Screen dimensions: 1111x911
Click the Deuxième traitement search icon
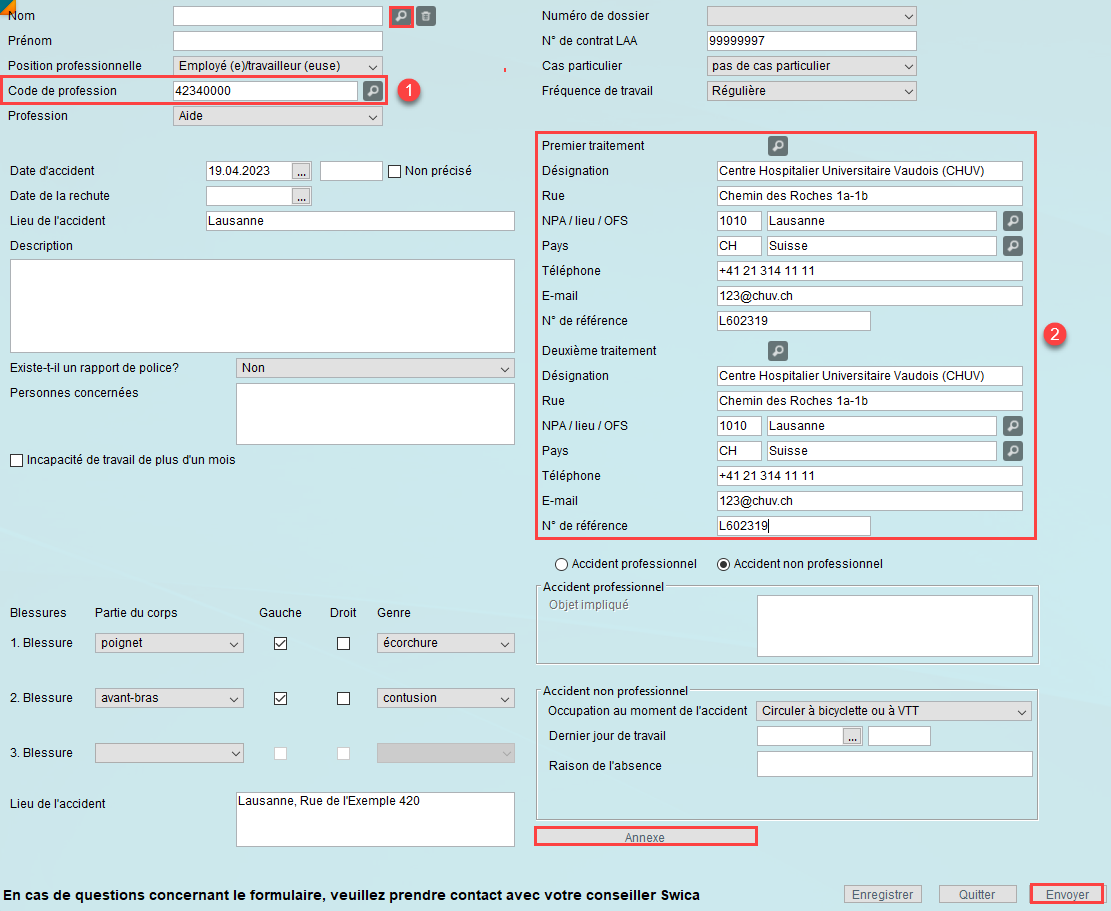pyautogui.click(x=778, y=351)
